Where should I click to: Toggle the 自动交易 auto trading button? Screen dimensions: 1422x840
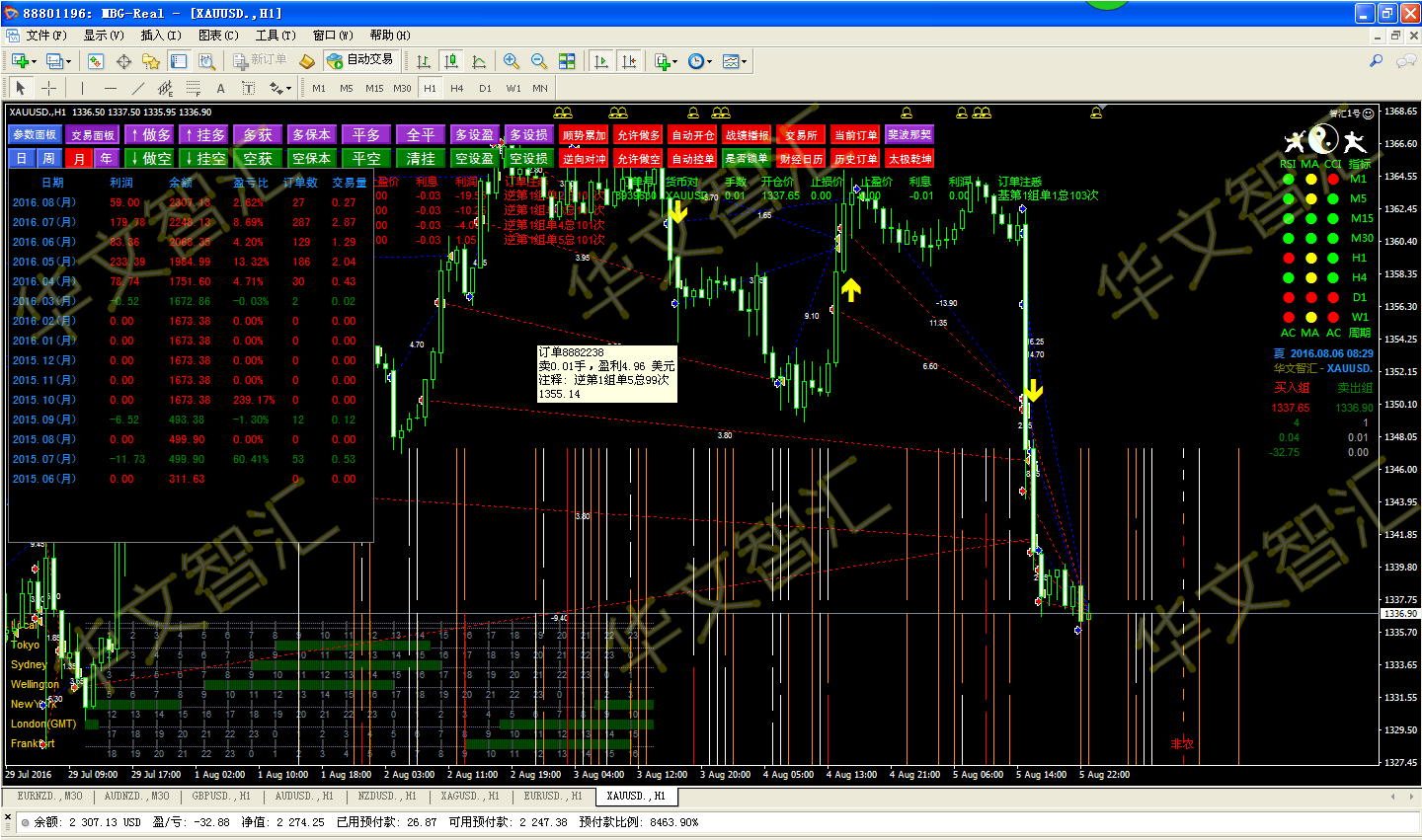(x=360, y=60)
